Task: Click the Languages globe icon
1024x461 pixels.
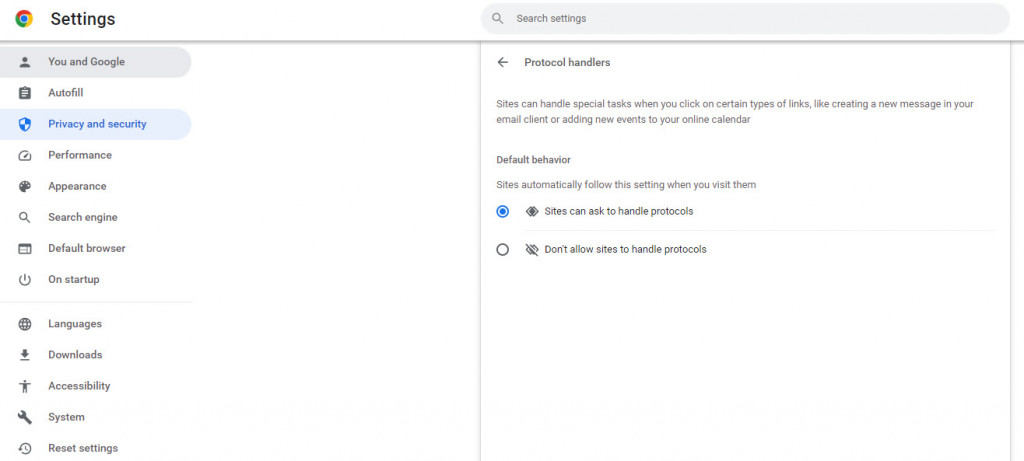Action: point(25,324)
